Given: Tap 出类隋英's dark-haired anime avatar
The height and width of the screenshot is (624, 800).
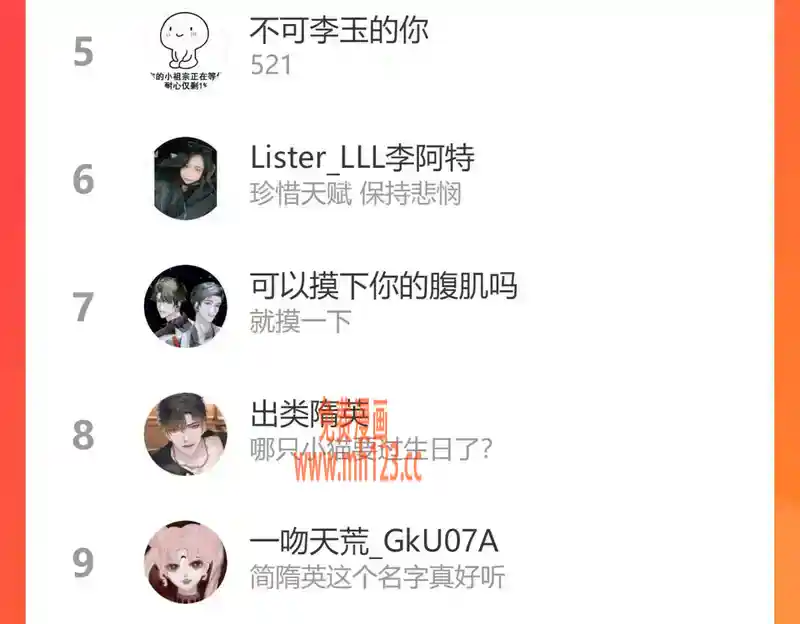Looking at the screenshot, I should tap(185, 434).
